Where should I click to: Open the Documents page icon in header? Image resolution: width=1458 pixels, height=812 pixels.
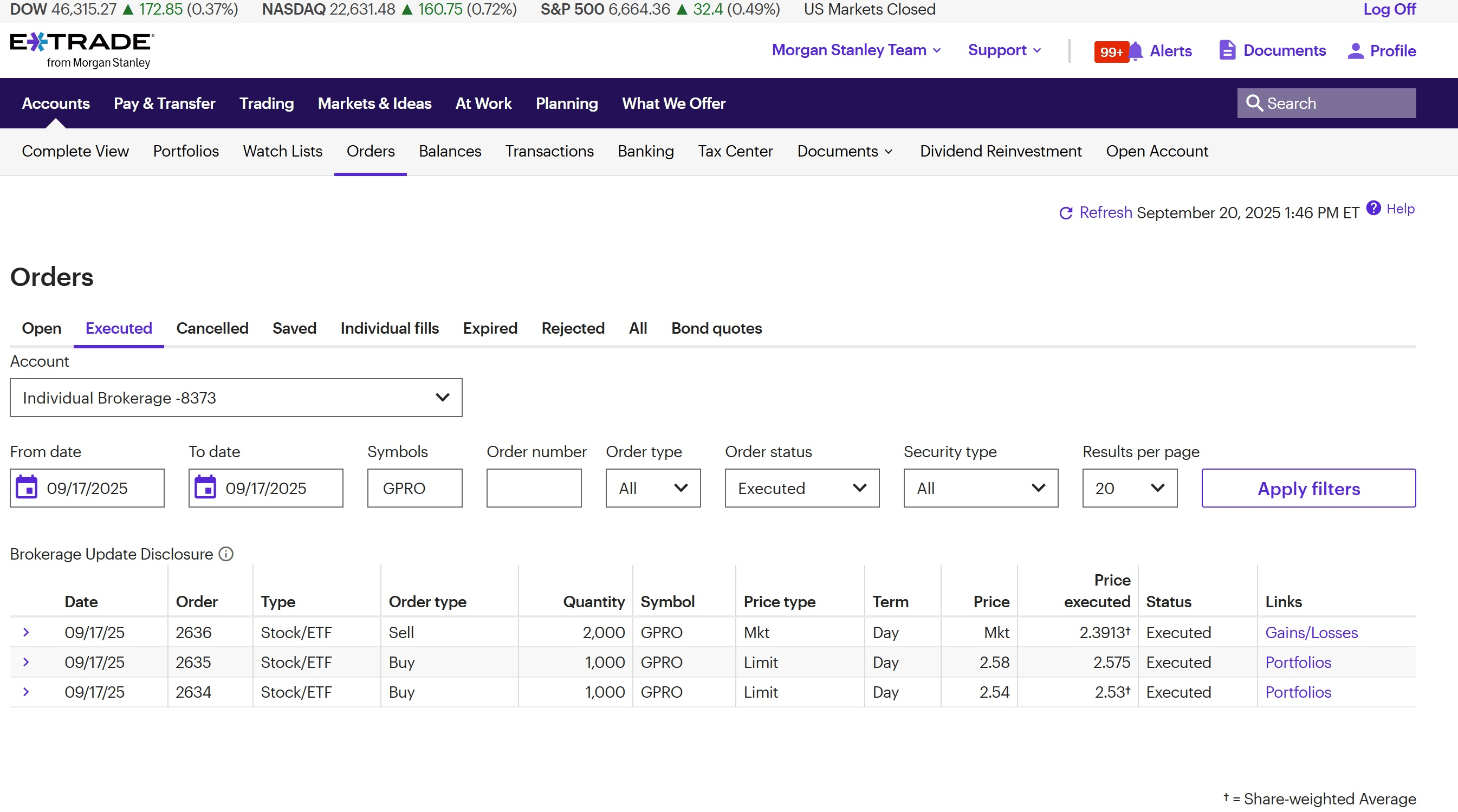tap(1227, 50)
